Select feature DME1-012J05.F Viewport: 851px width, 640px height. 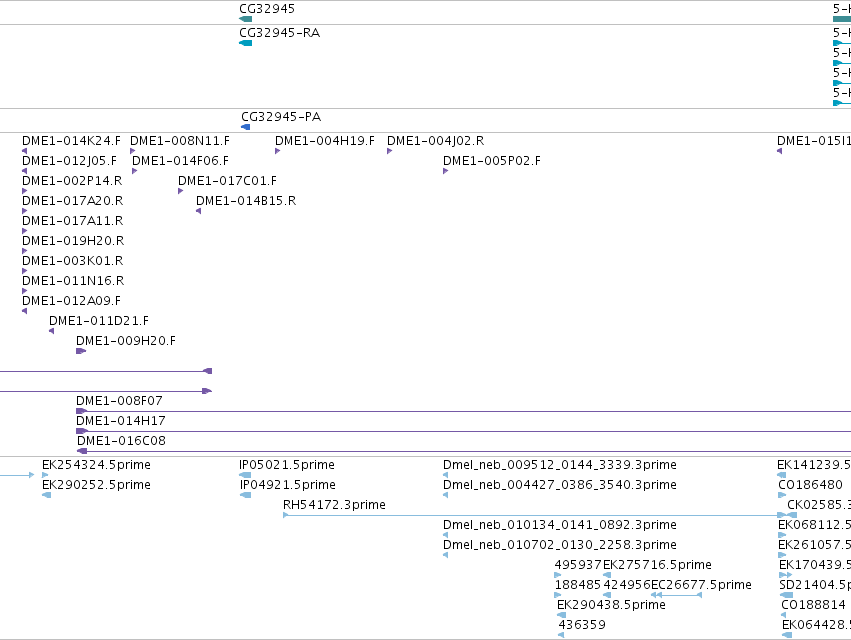click(x=69, y=161)
